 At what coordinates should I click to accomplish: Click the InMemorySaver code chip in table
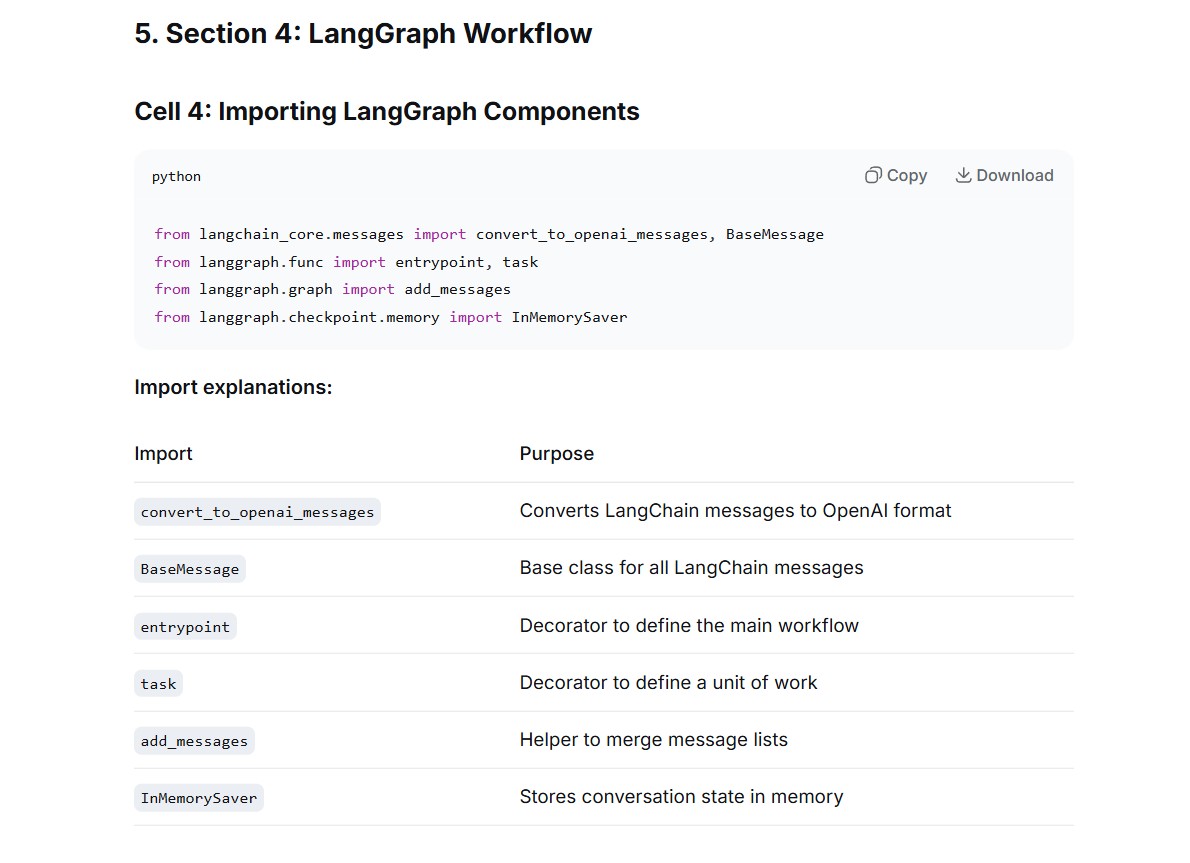click(x=199, y=798)
